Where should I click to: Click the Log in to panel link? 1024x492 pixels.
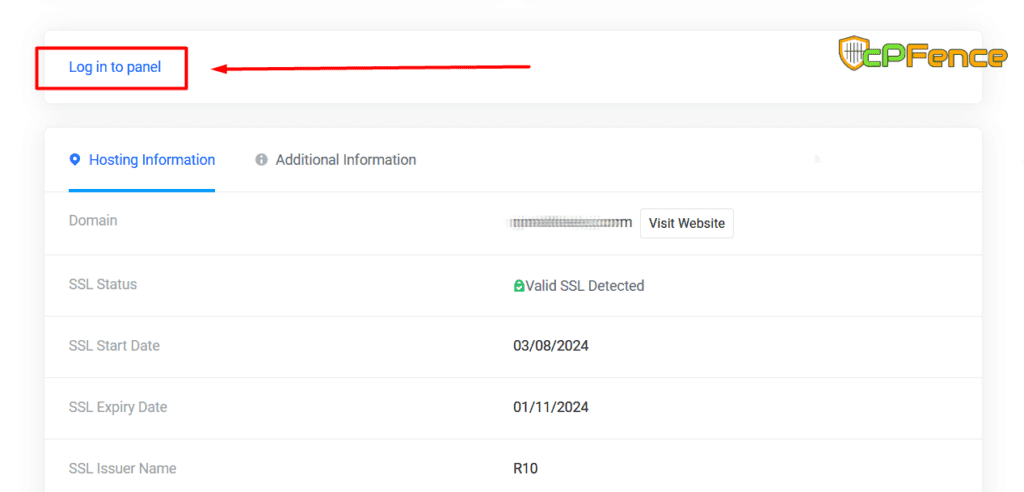point(114,67)
